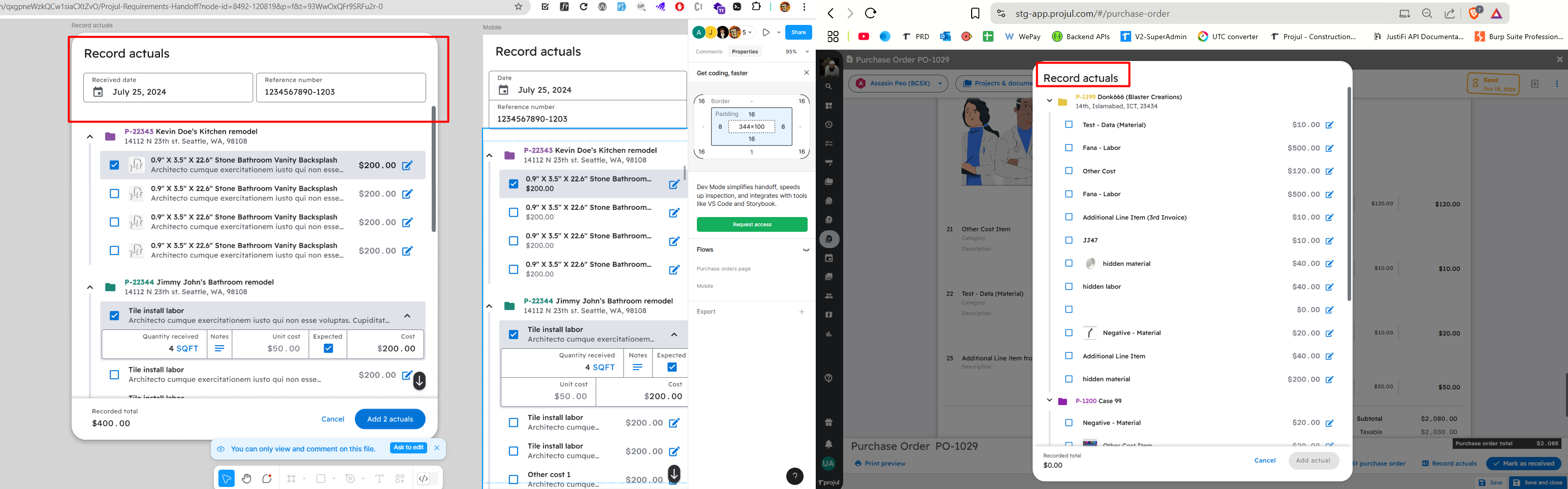Open Brave Shields lion icon
This screenshot has height=489, width=1568.
pos(1474,13)
